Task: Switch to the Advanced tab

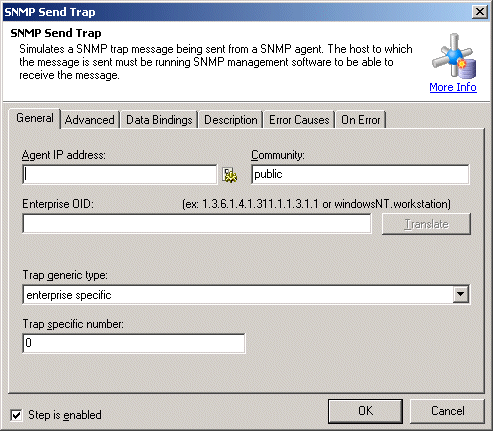Action: [x=90, y=120]
